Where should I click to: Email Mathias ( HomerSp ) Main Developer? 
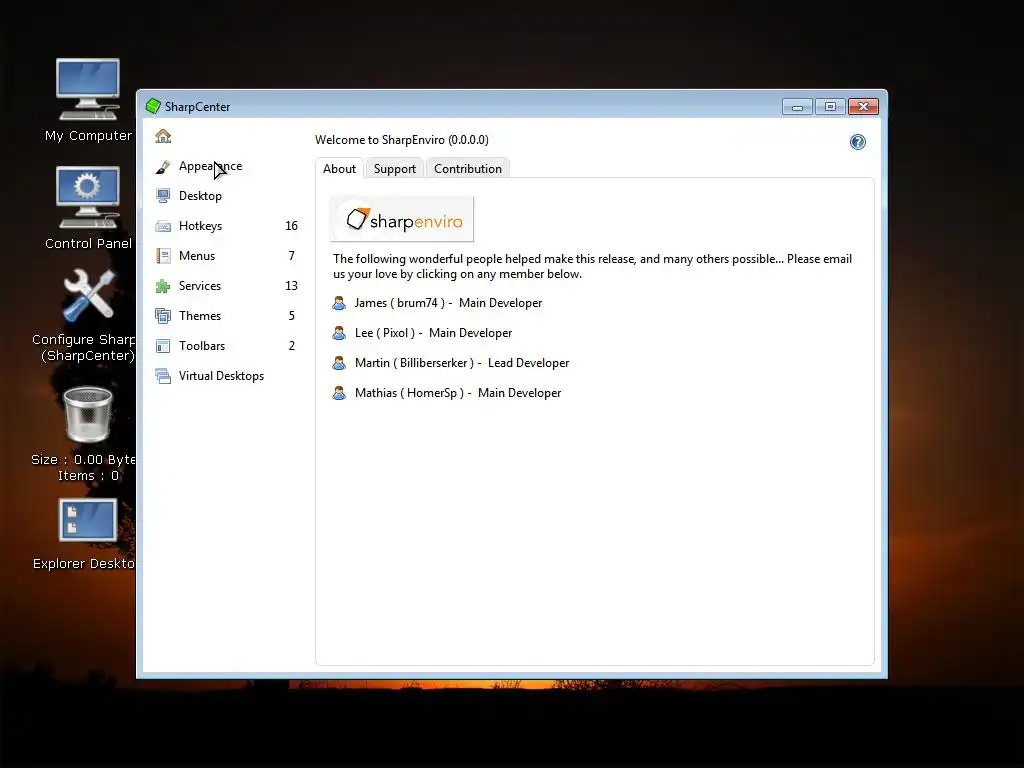pyautogui.click(x=458, y=393)
